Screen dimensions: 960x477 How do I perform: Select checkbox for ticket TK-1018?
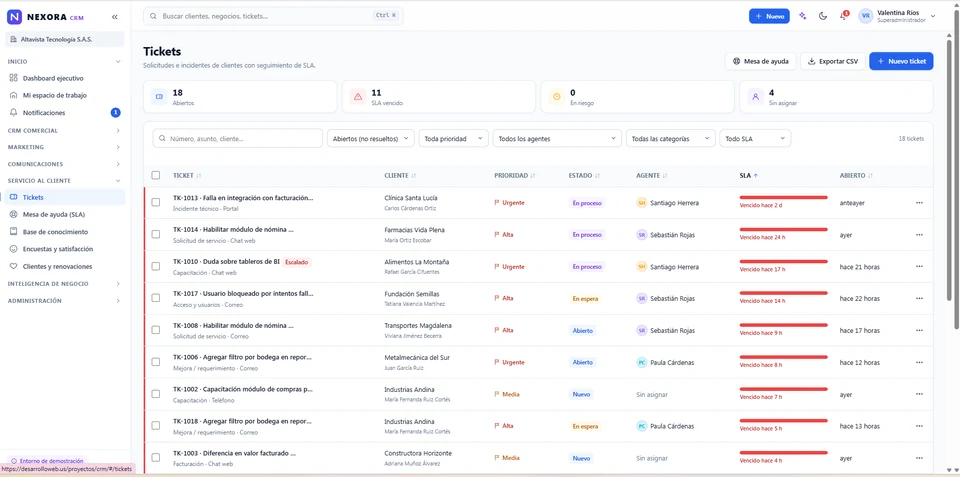click(156, 426)
